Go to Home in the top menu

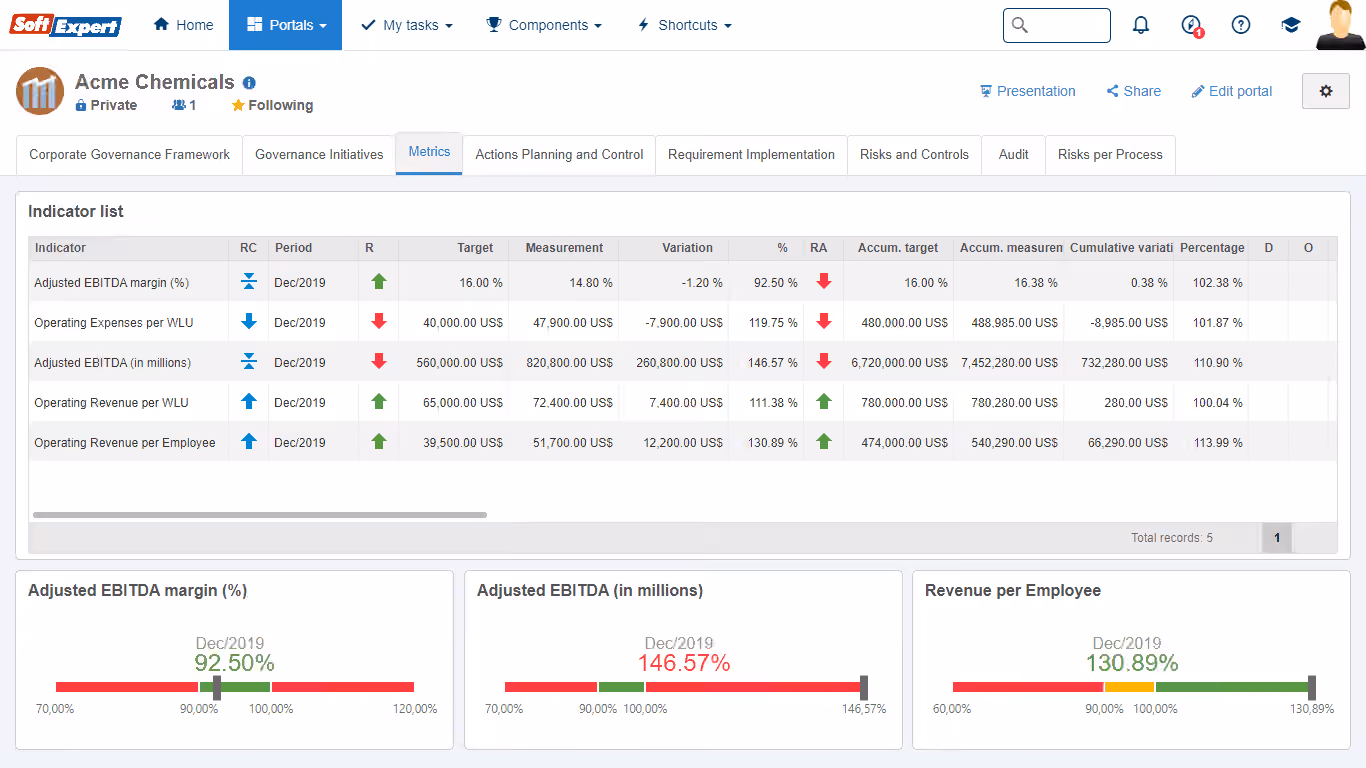tap(183, 25)
